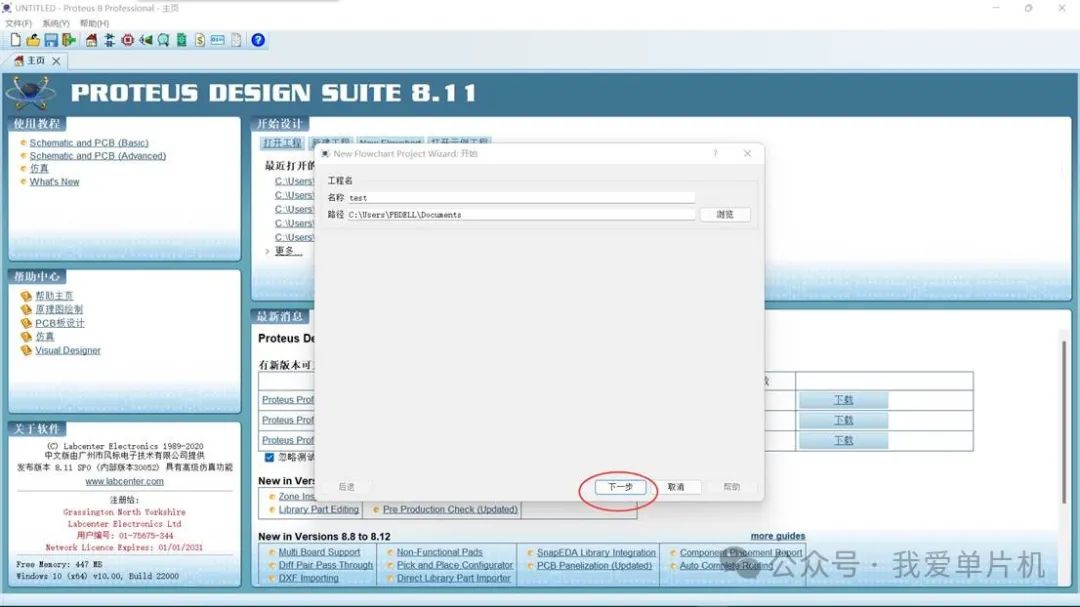The image size is (1080, 607).
Task: Open Non-Functional Pads guide
Action: pyautogui.click(x=439, y=553)
